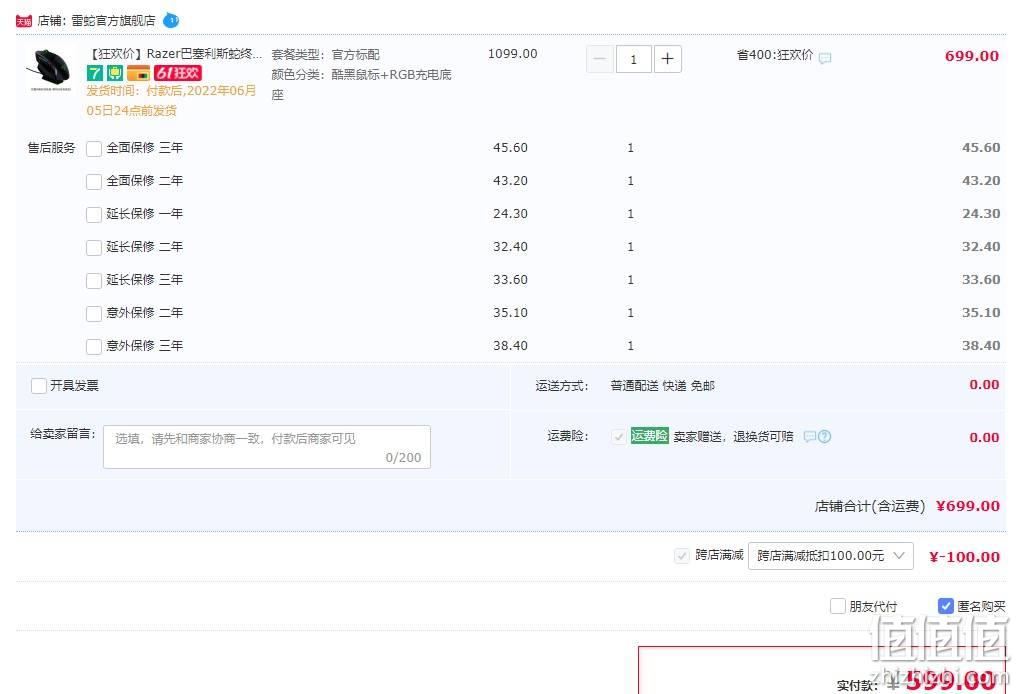The height and width of the screenshot is (694, 1019).
Task: Click the green 运费险 badge
Action: 649,436
